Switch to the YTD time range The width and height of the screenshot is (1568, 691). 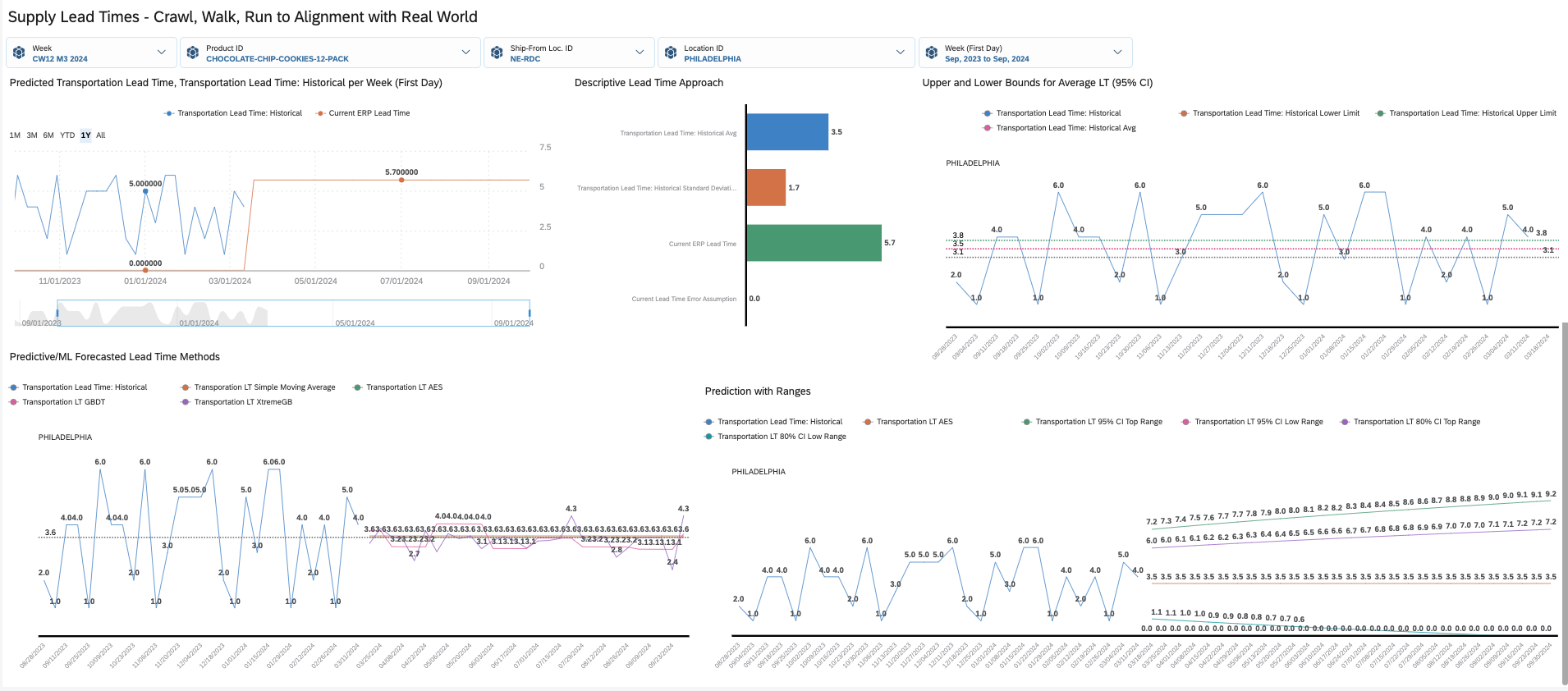click(67, 135)
